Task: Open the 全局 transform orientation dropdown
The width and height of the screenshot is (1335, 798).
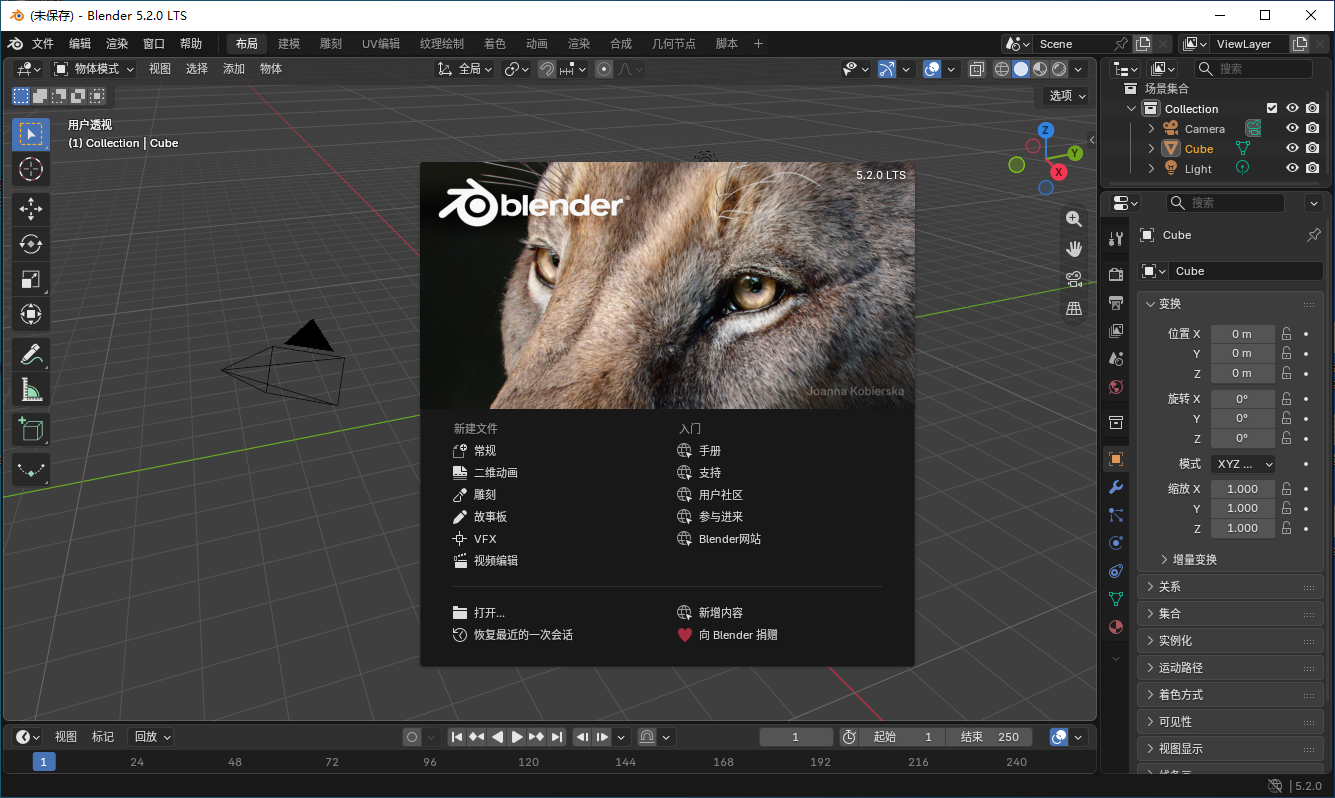Action: 465,69
